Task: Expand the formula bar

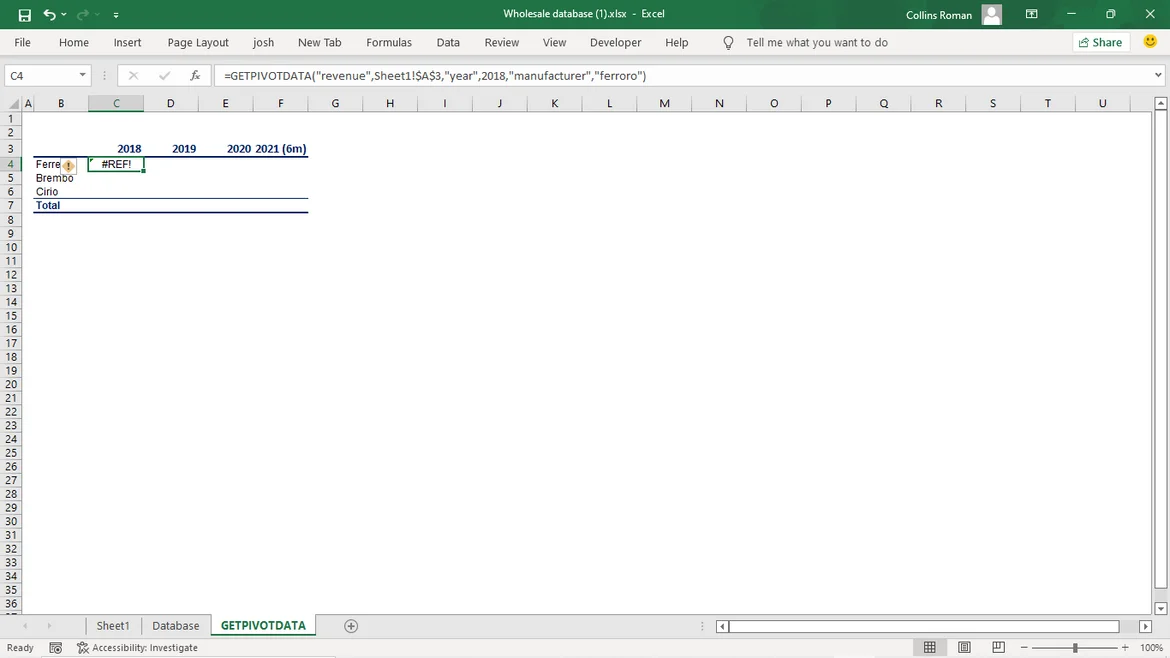Action: point(1158,76)
